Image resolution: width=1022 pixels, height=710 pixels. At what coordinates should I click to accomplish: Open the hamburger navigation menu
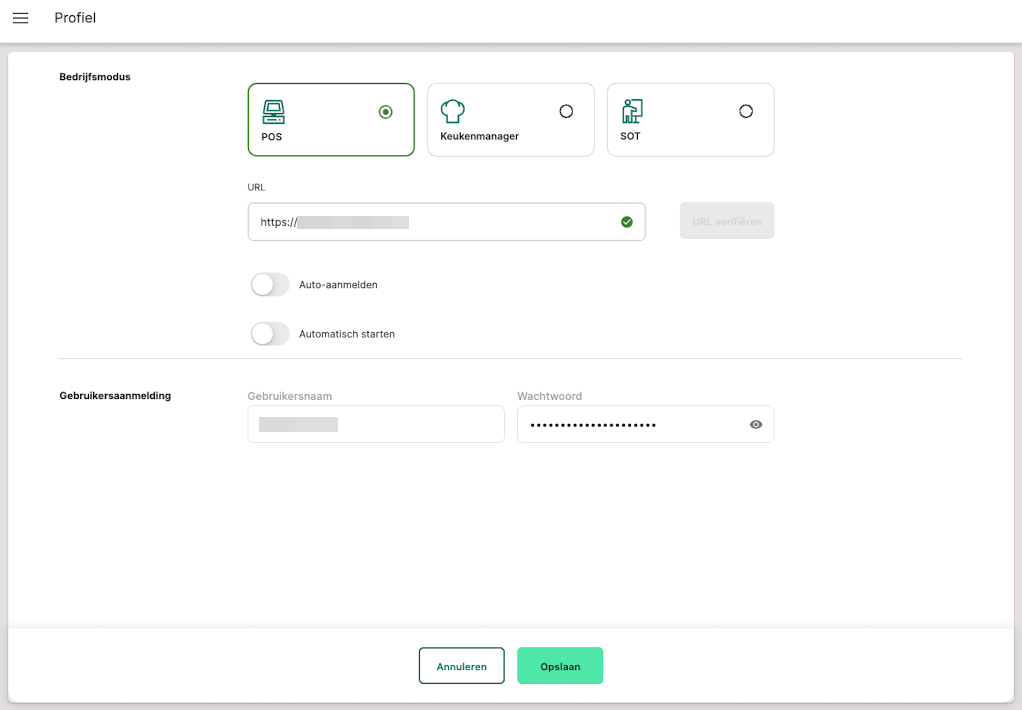pyautogui.click(x=20, y=18)
